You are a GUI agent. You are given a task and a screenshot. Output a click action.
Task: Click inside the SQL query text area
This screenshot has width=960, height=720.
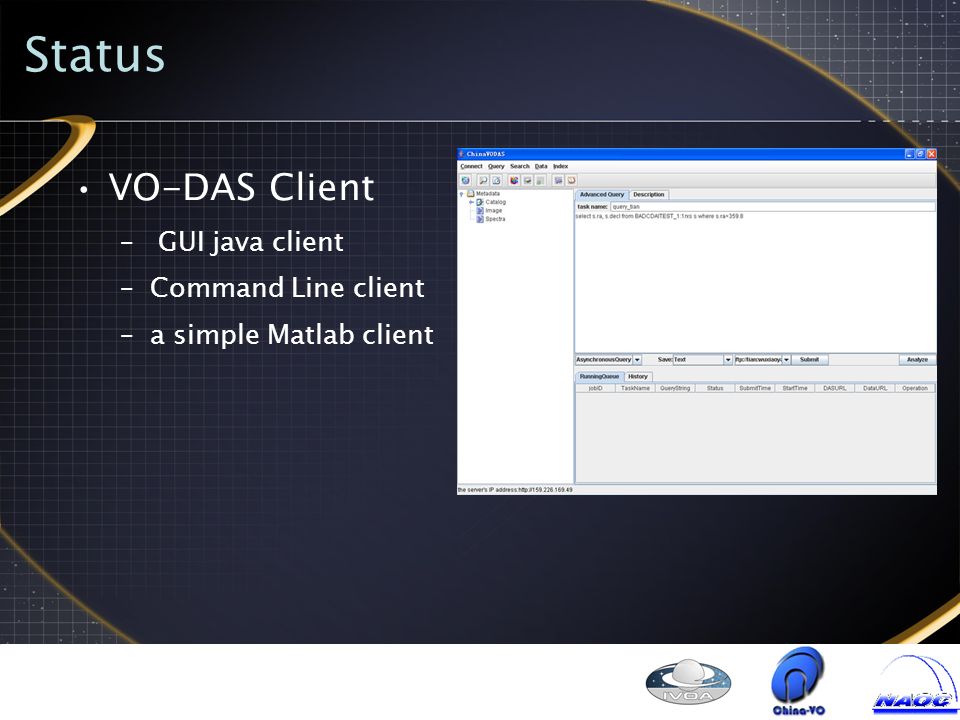(x=755, y=282)
